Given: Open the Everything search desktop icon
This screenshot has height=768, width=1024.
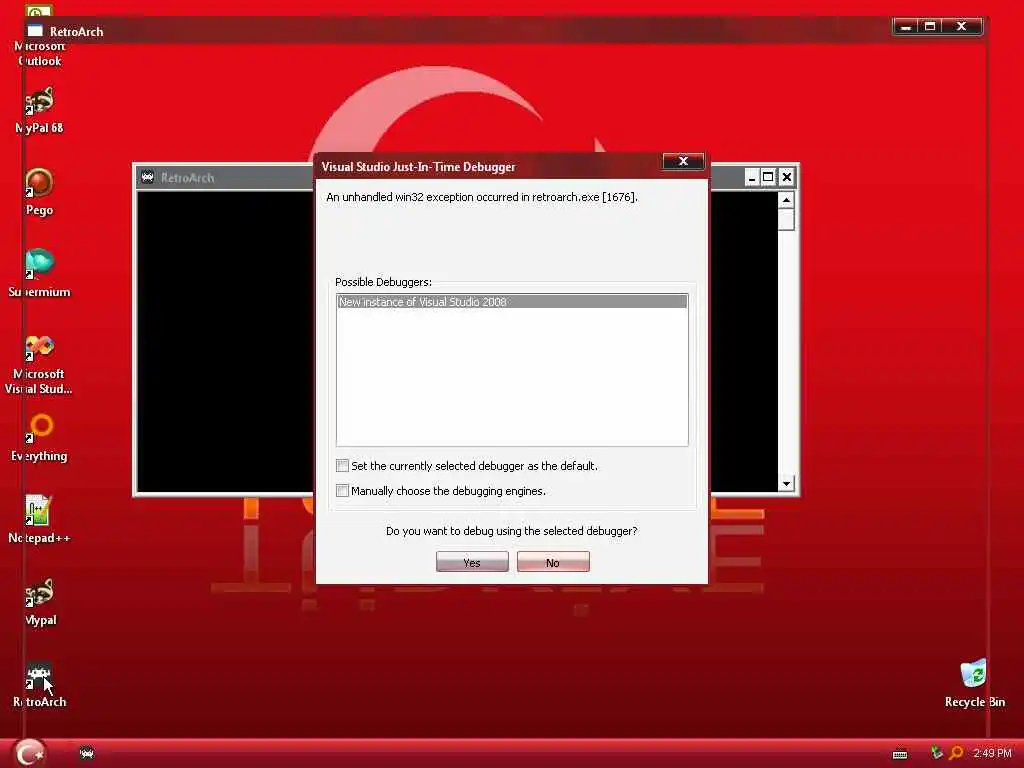Looking at the screenshot, I should click(39, 438).
